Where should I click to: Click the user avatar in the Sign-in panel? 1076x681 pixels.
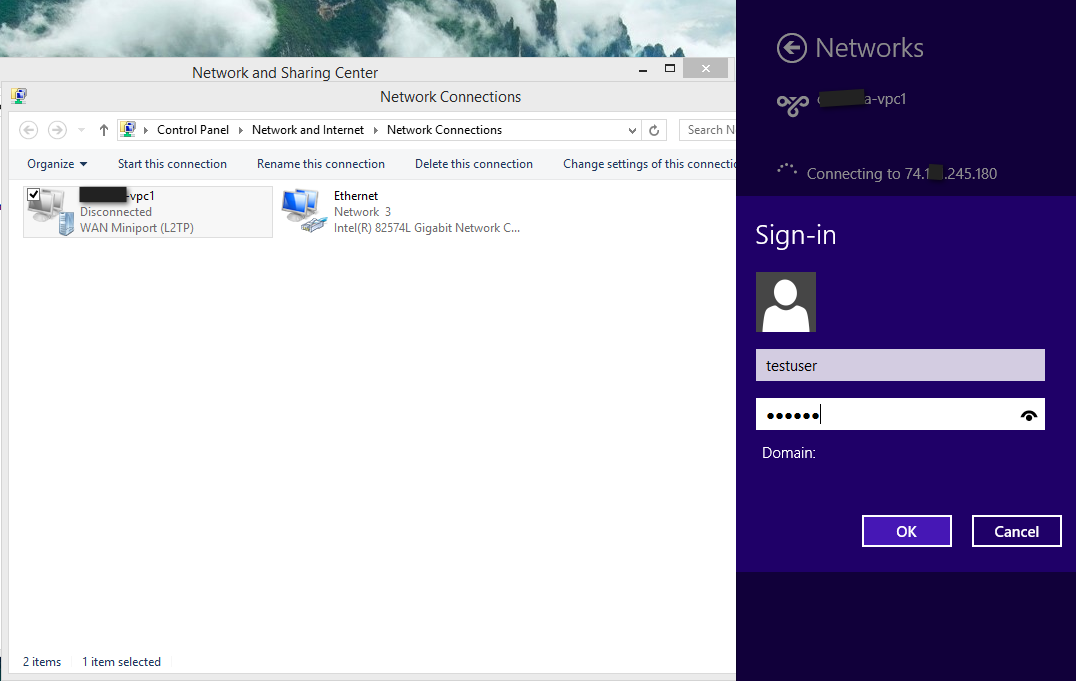785,302
